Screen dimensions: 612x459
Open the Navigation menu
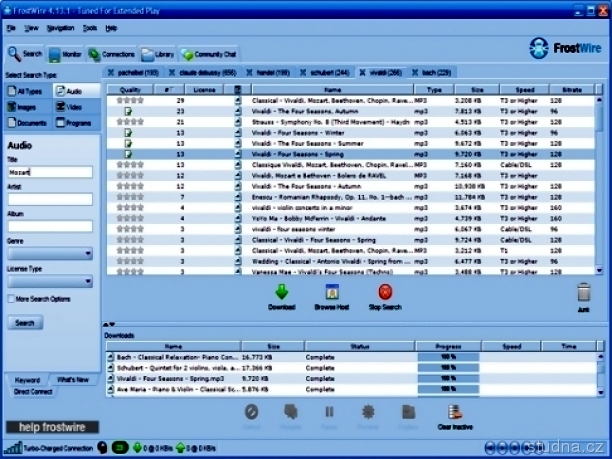tap(59, 28)
